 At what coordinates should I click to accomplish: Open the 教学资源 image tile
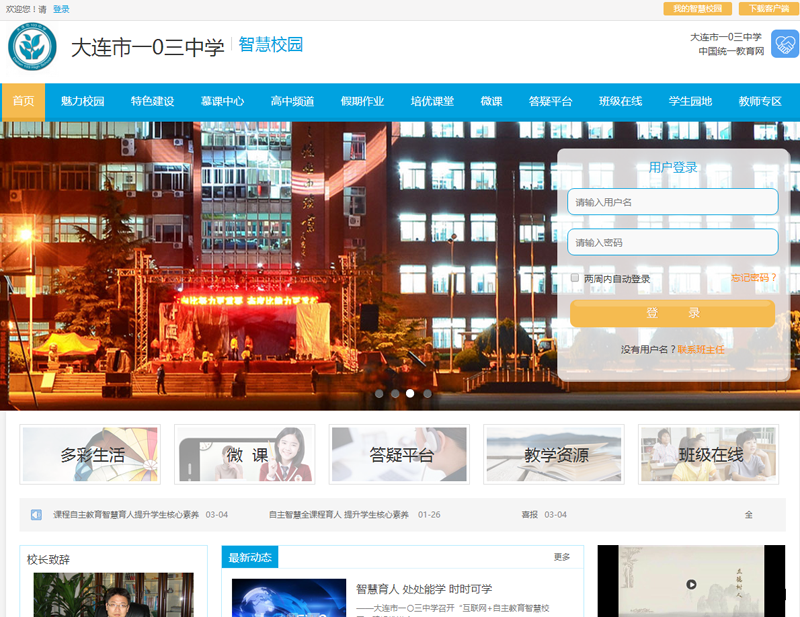click(554, 455)
